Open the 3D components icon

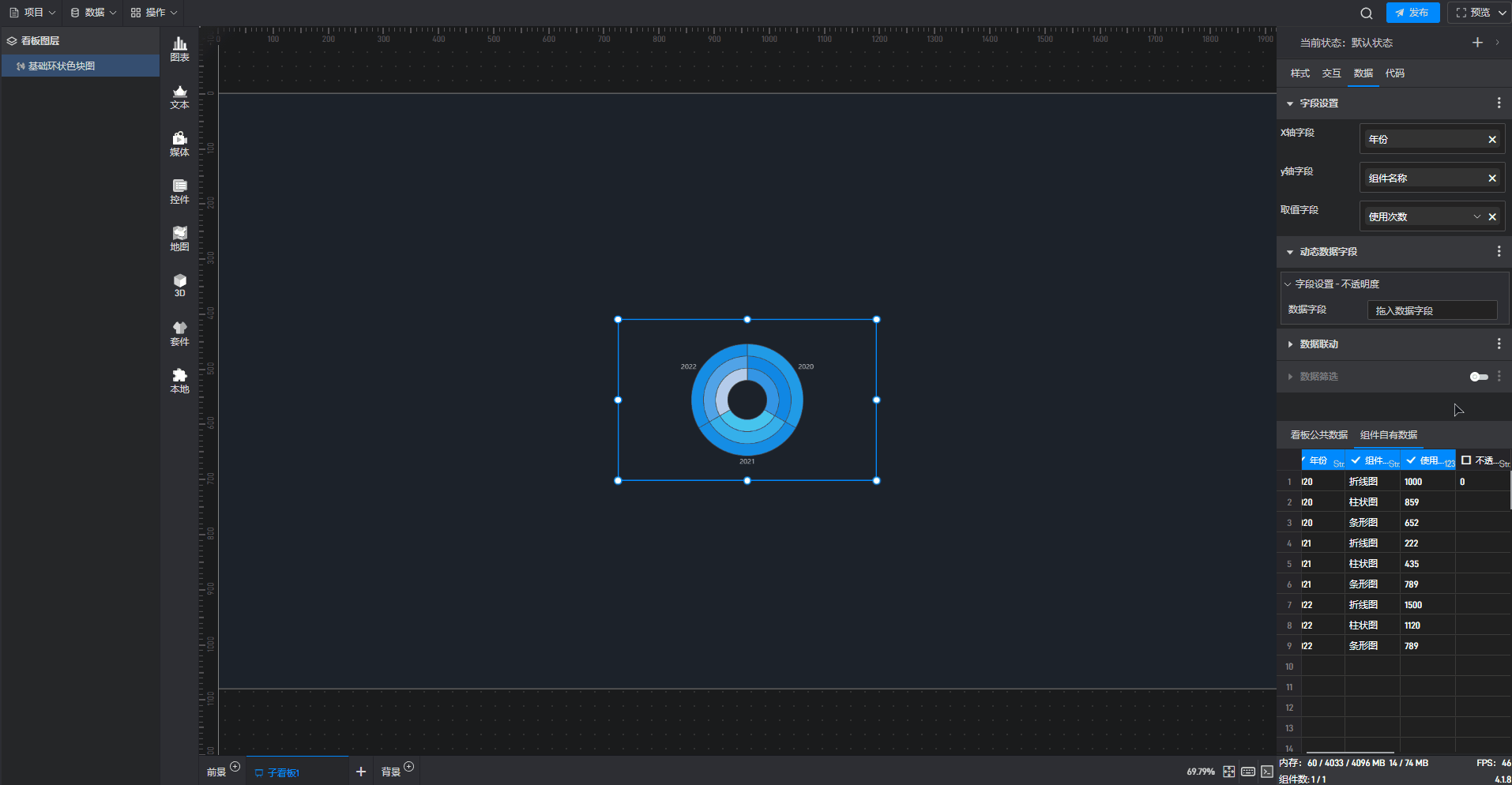point(179,285)
